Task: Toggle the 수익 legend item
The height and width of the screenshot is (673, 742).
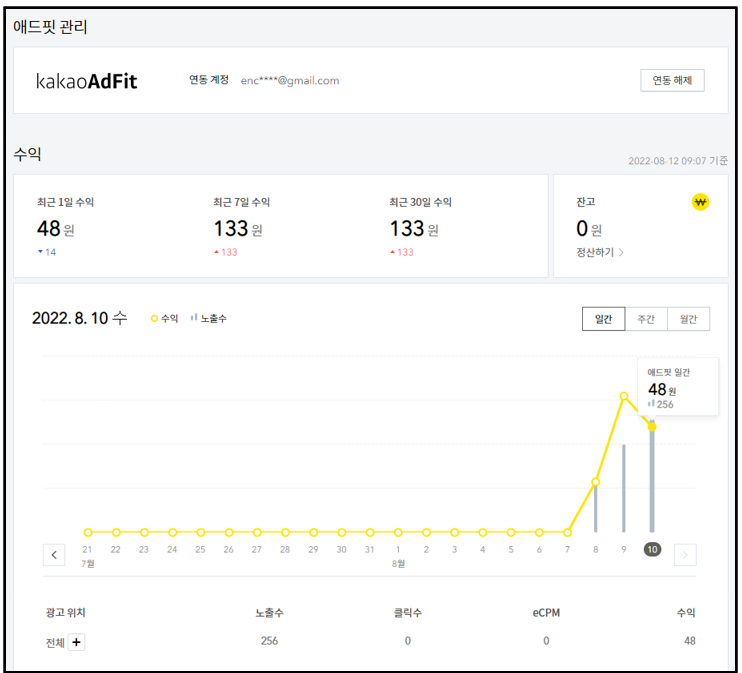Action: pos(164,319)
